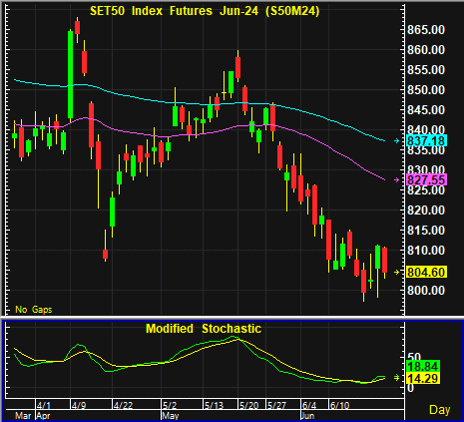Click the yellow 14.29 stochastic value label
Viewport: 464px width, 422px height.
tap(423, 378)
